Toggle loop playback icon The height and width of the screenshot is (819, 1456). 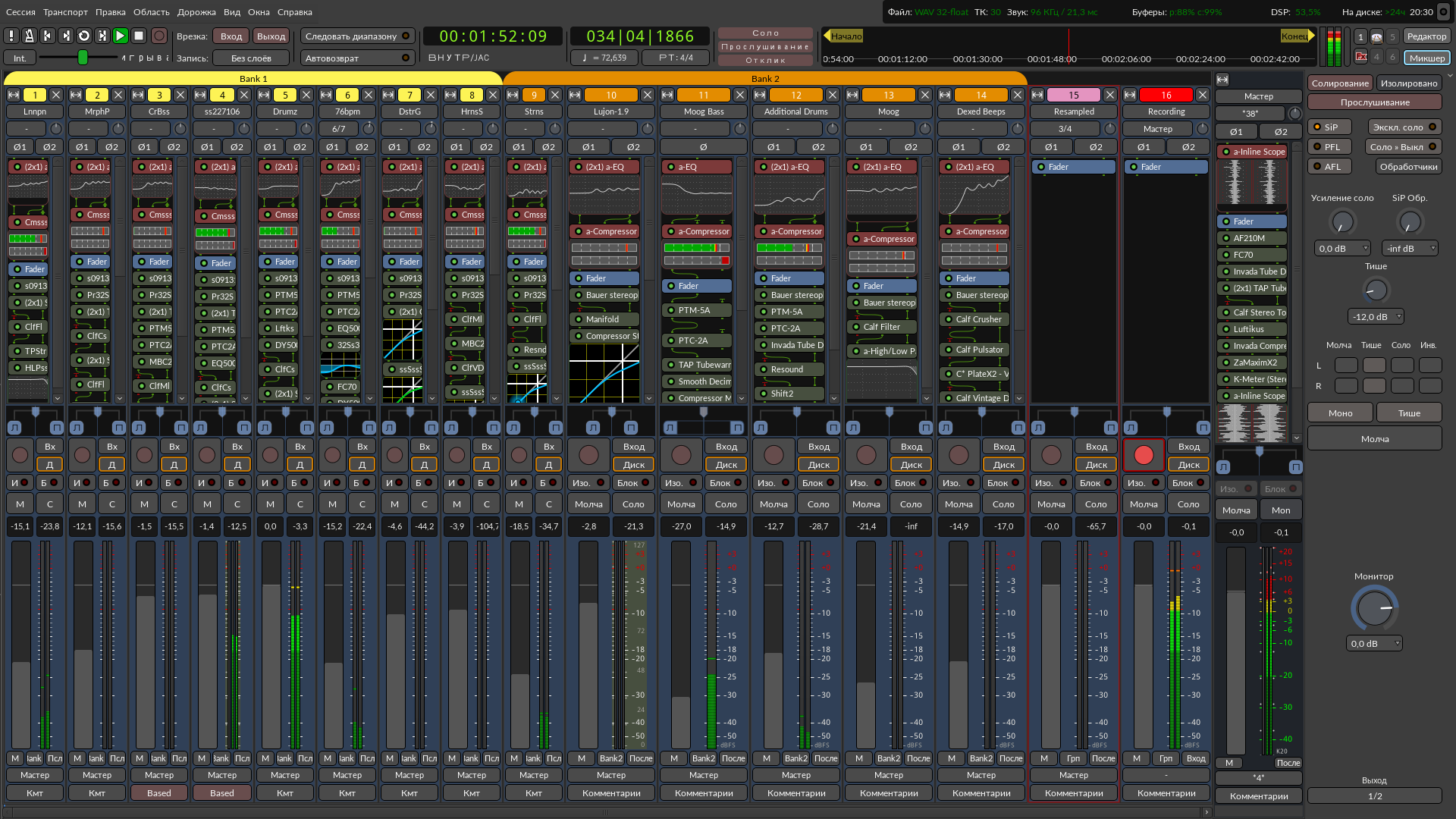pos(84,36)
